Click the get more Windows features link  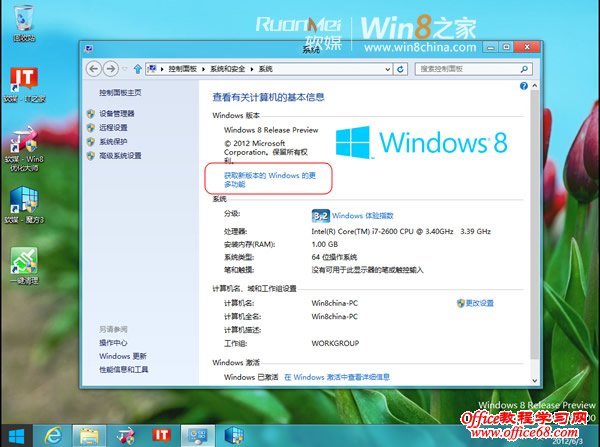click(270, 180)
